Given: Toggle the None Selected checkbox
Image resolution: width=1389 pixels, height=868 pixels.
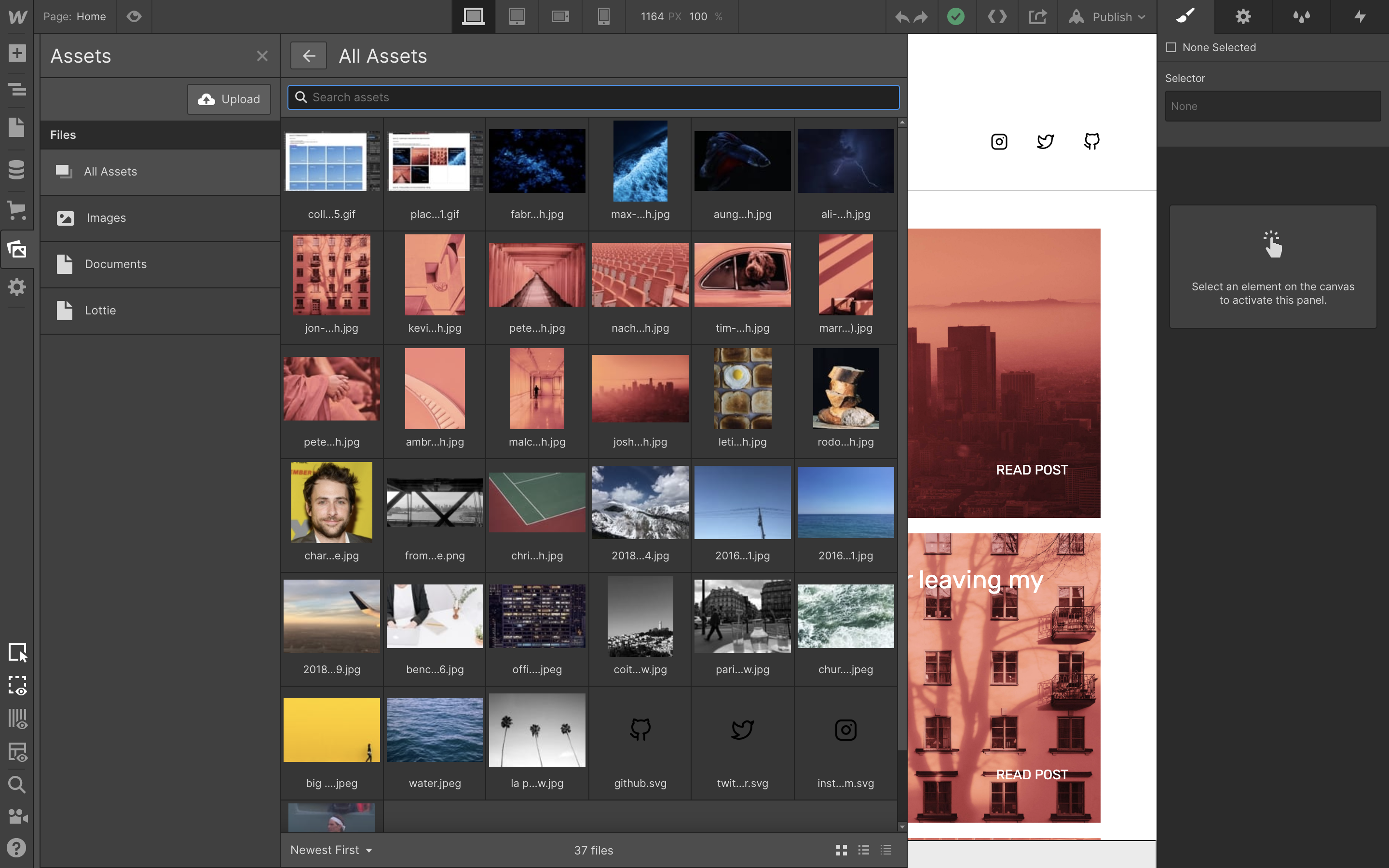Looking at the screenshot, I should tap(1171, 48).
